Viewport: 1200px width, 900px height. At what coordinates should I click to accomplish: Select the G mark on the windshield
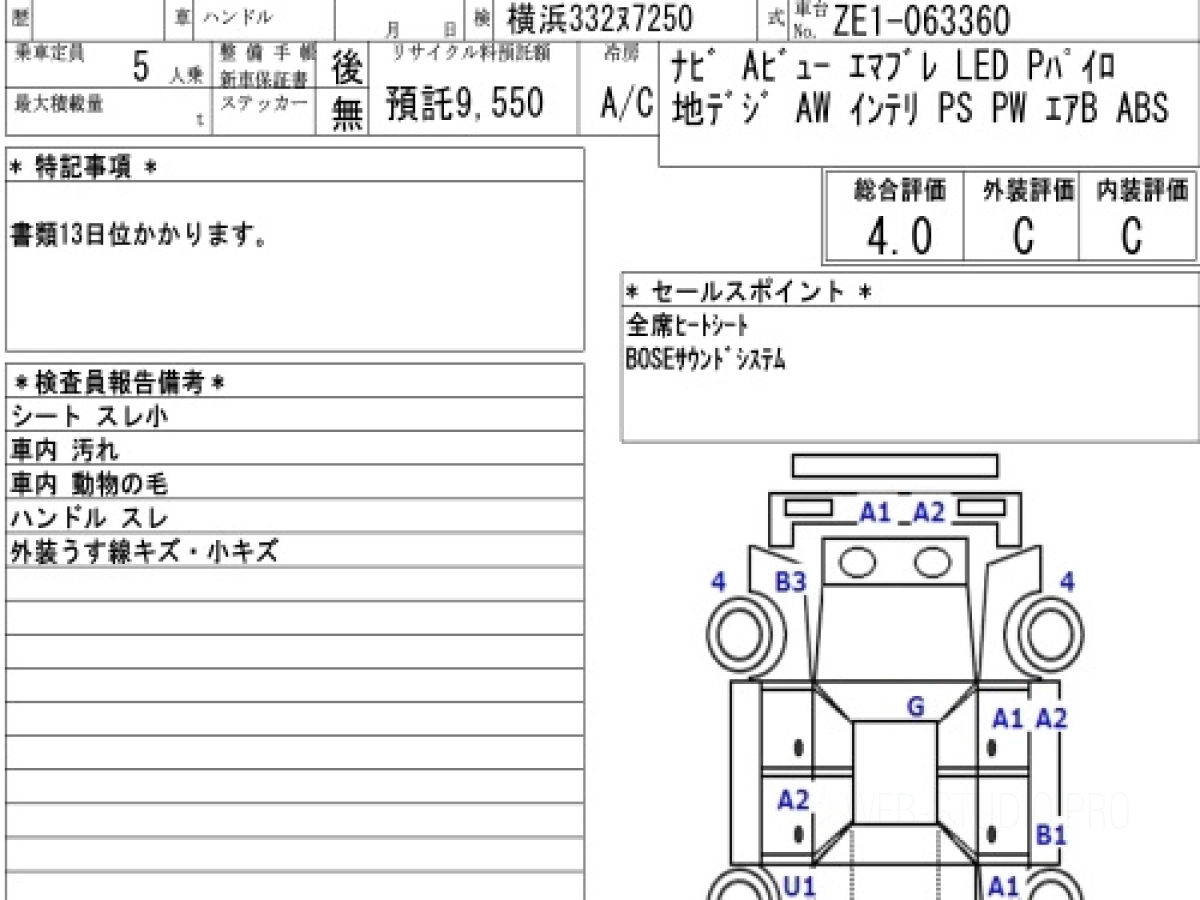click(x=915, y=708)
